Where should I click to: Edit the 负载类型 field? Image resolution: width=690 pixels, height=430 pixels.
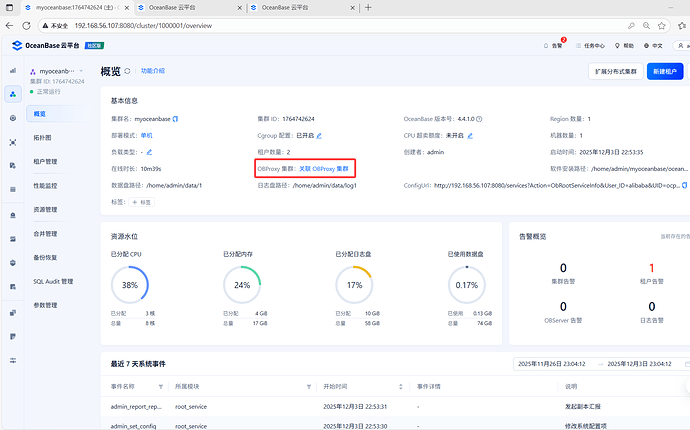pos(149,152)
